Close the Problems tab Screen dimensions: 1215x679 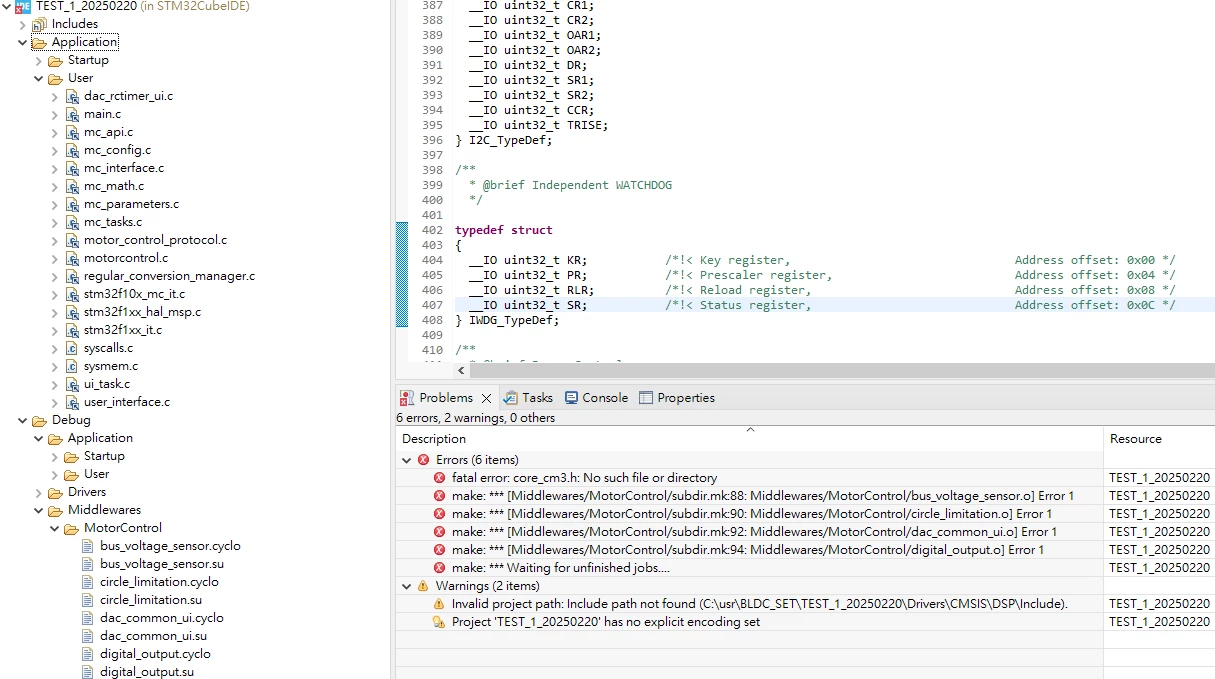coord(486,398)
